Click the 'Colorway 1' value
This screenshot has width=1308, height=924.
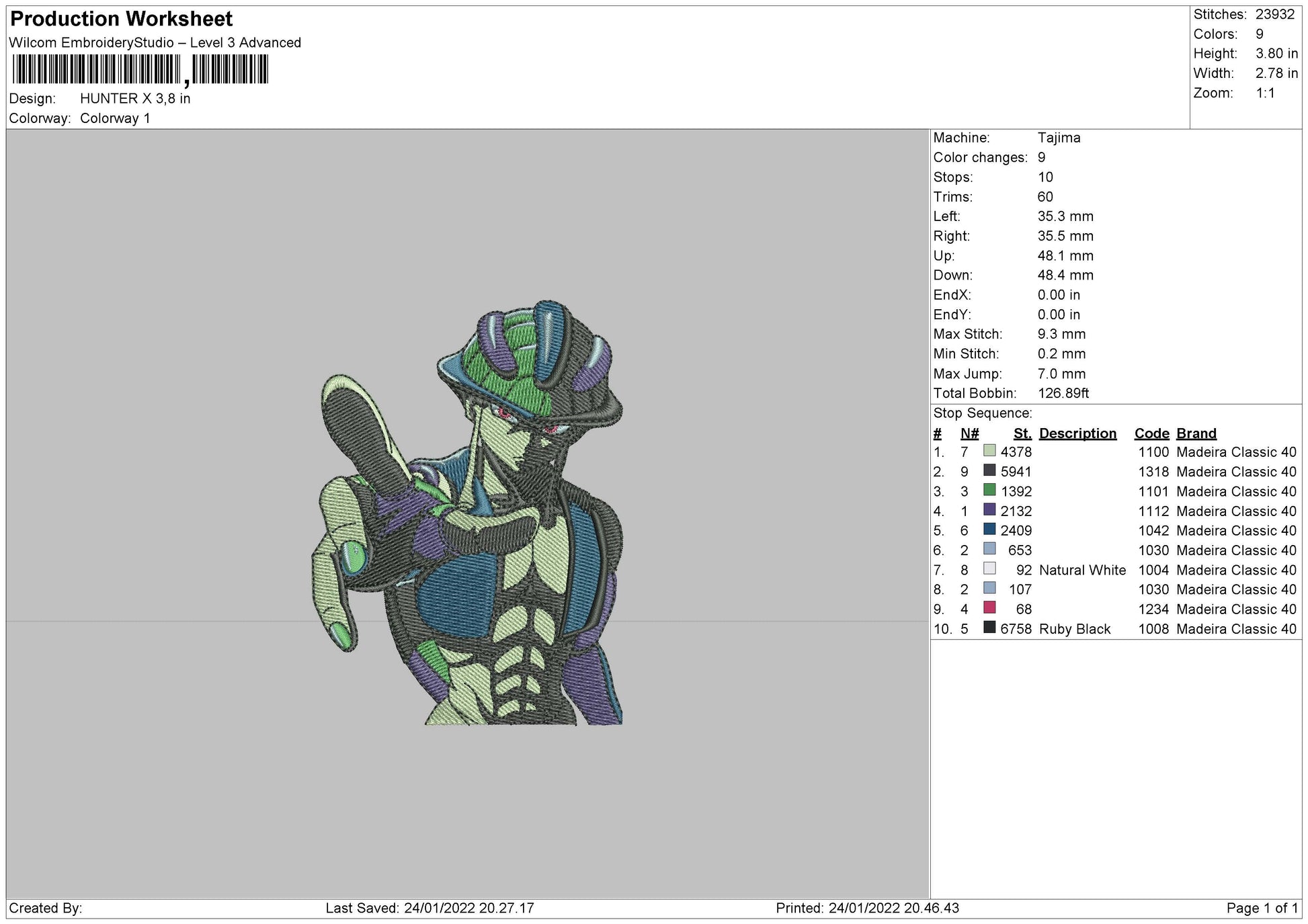[x=115, y=118]
